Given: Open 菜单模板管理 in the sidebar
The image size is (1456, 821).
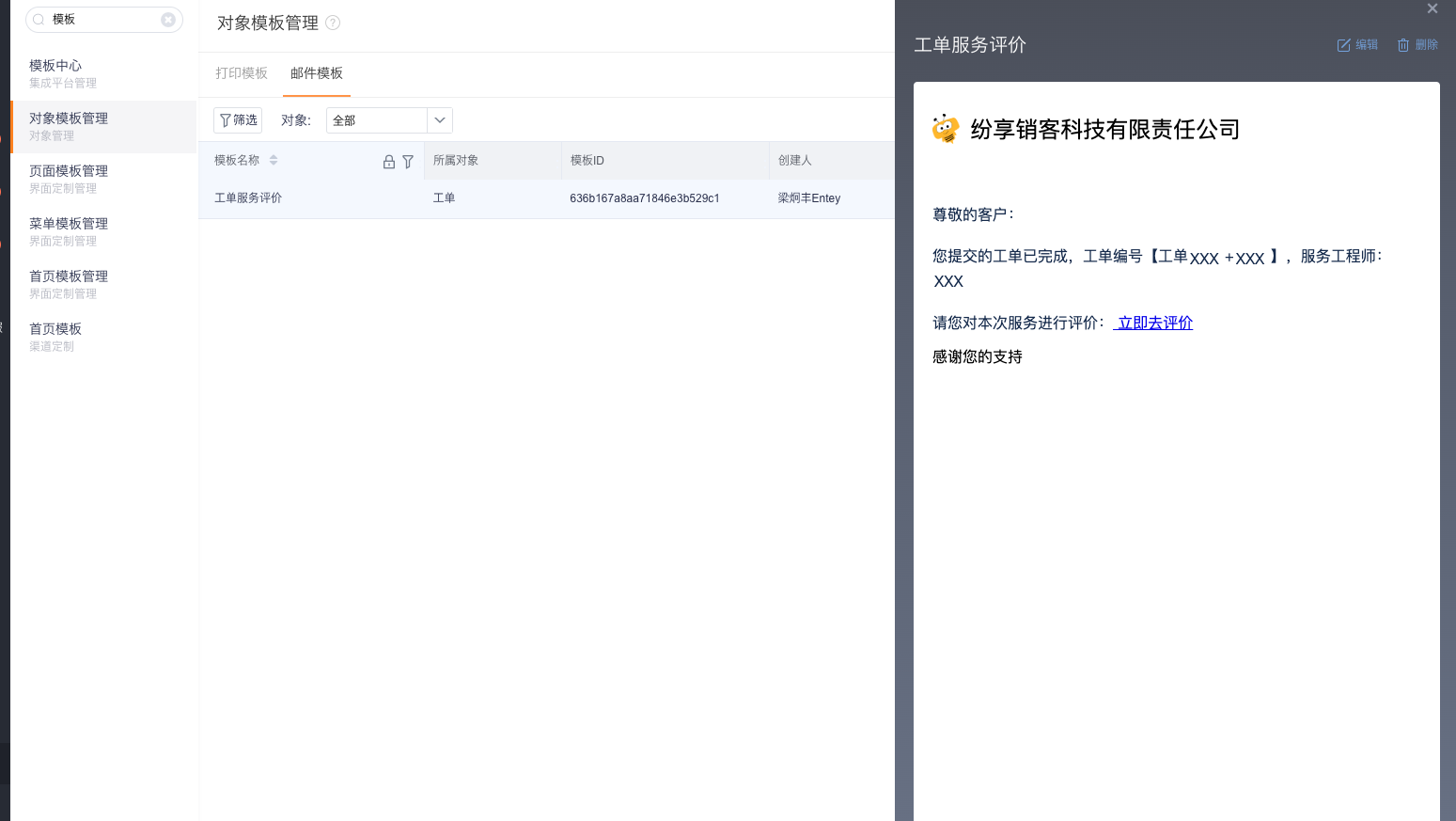Looking at the screenshot, I should coord(103,232).
